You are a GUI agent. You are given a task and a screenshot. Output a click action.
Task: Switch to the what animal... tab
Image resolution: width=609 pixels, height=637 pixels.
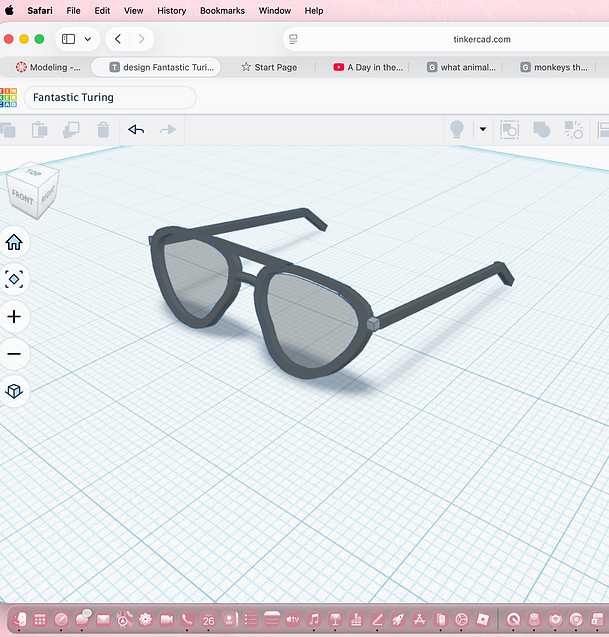[x=461, y=67]
